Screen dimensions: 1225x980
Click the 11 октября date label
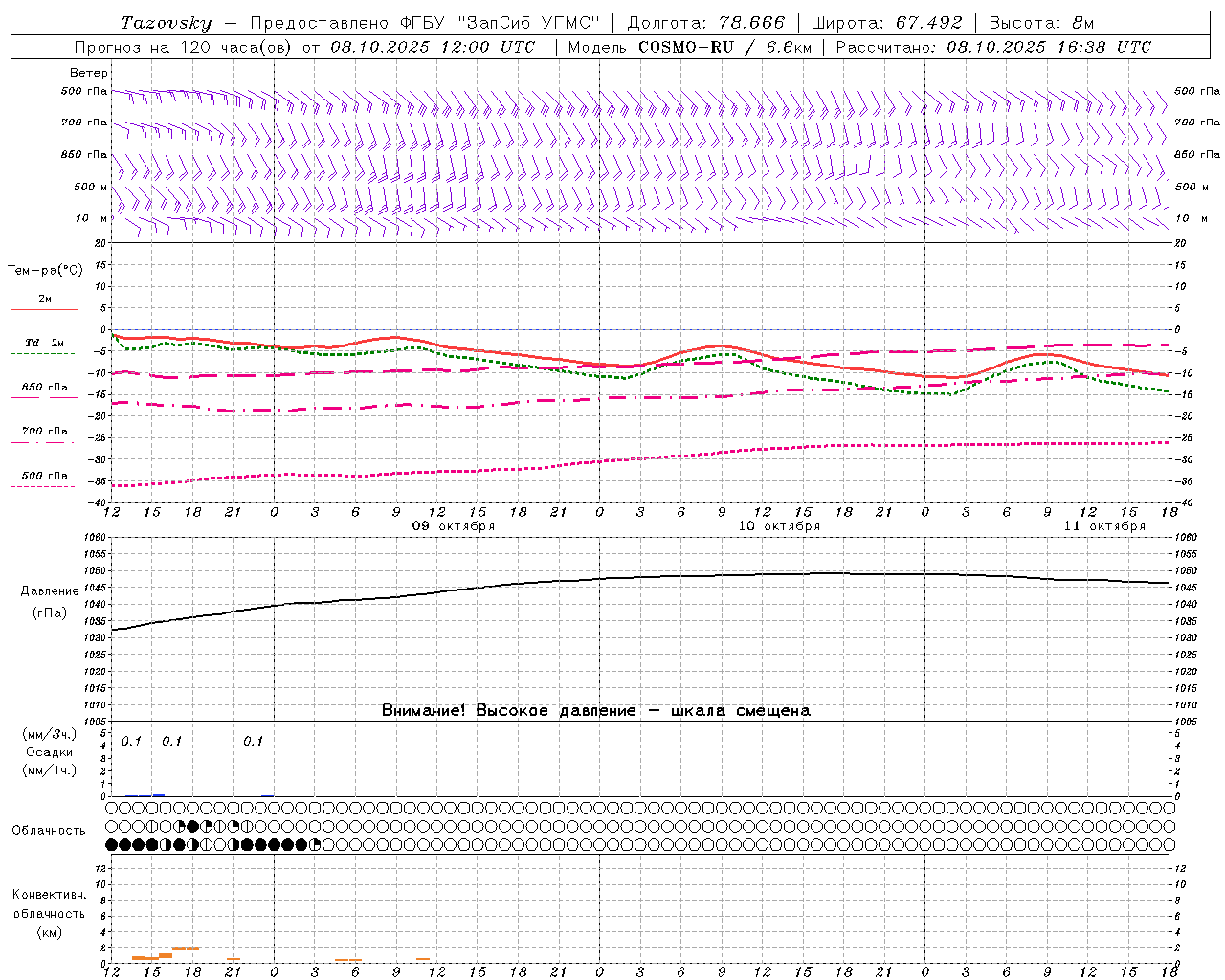tap(1104, 526)
